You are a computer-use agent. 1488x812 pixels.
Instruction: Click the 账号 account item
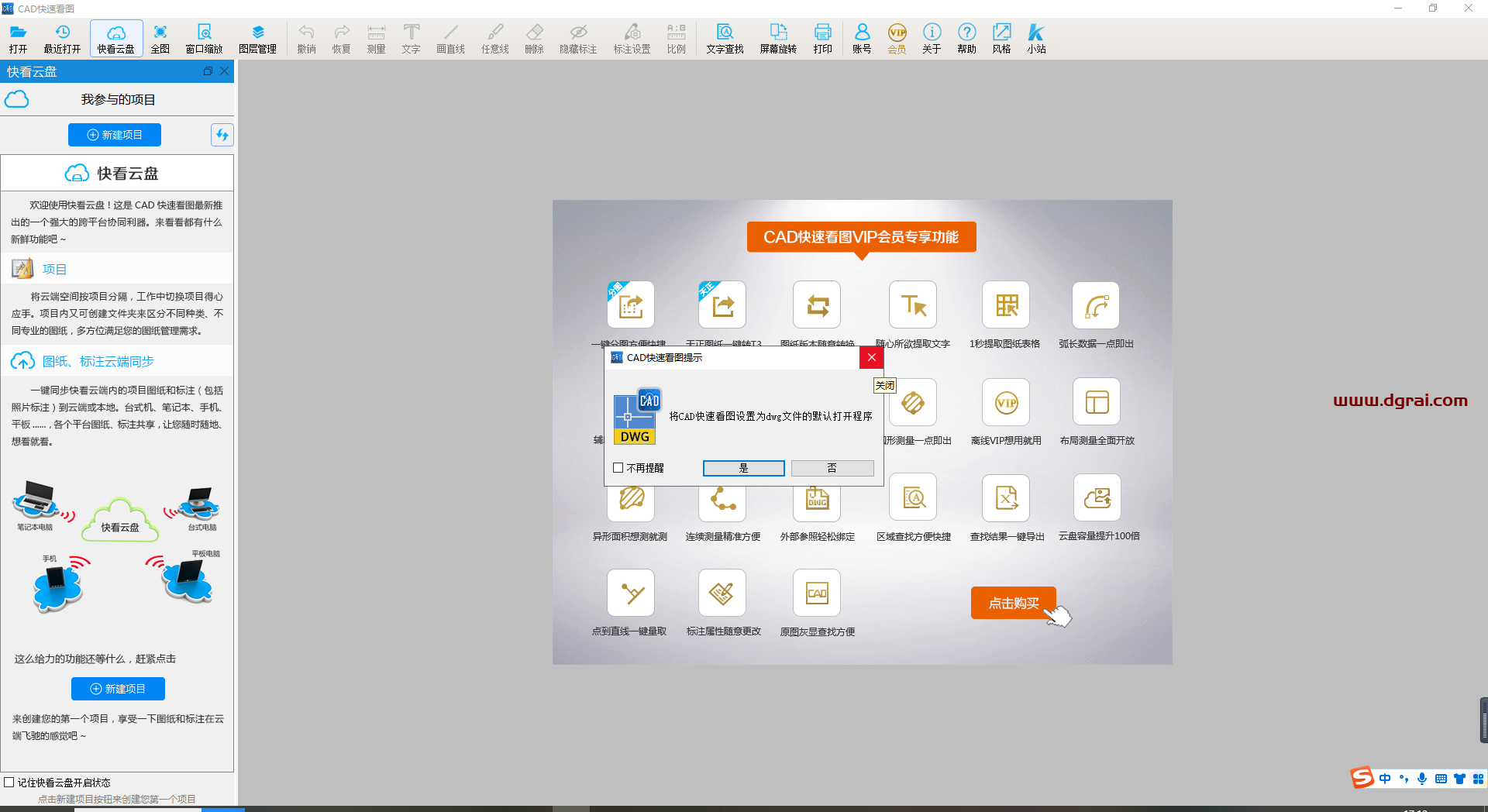[862, 38]
